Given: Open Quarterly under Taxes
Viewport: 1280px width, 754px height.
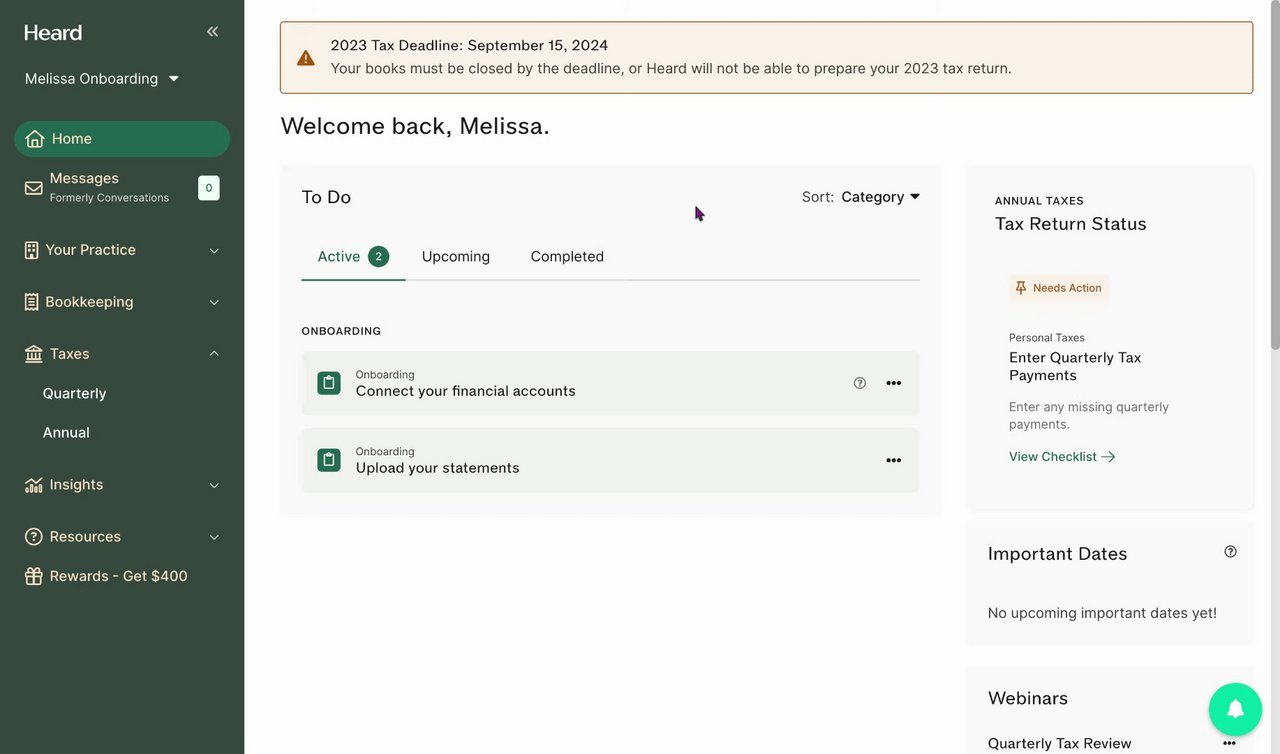Looking at the screenshot, I should tap(74, 394).
